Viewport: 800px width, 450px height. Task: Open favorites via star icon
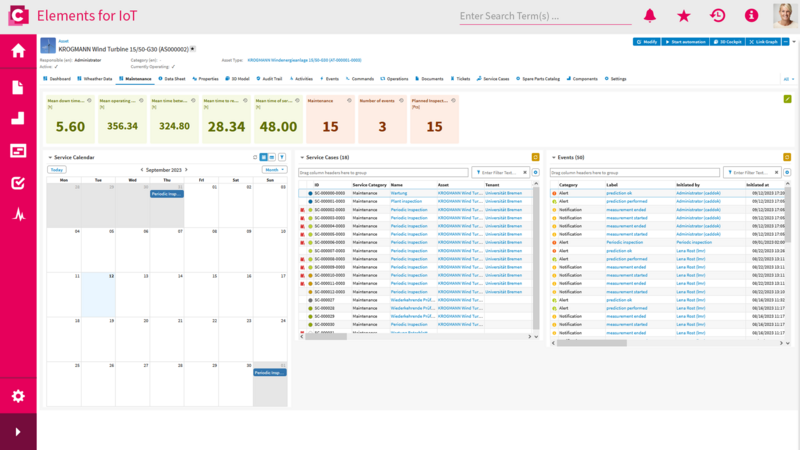pyautogui.click(x=684, y=16)
